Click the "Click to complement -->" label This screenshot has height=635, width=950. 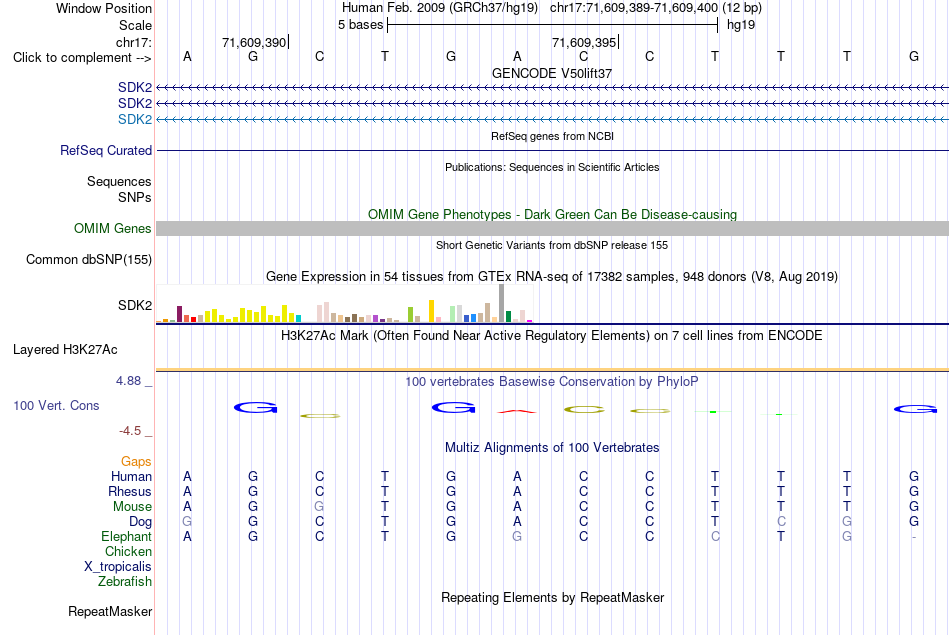tap(82, 58)
